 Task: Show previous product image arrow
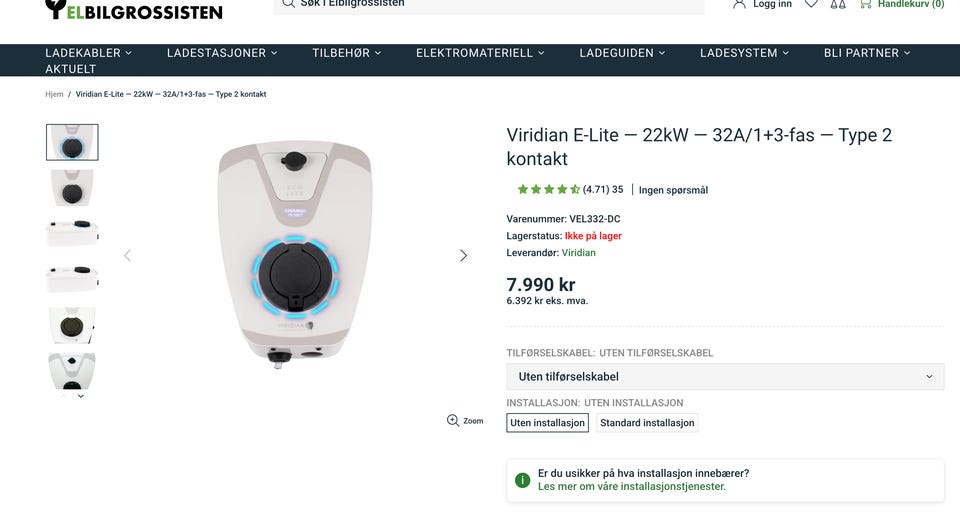[127, 256]
